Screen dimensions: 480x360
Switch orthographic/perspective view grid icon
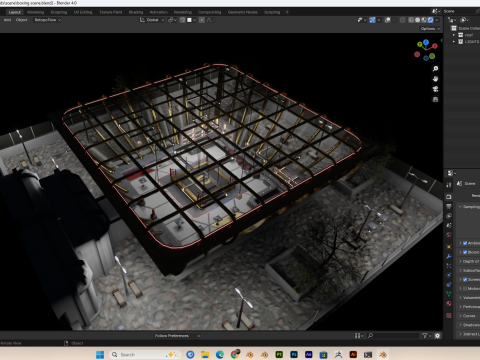[x=435, y=99]
